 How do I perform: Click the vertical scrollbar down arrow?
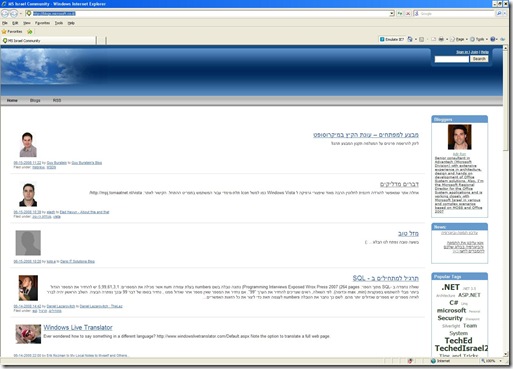(505, 354)
